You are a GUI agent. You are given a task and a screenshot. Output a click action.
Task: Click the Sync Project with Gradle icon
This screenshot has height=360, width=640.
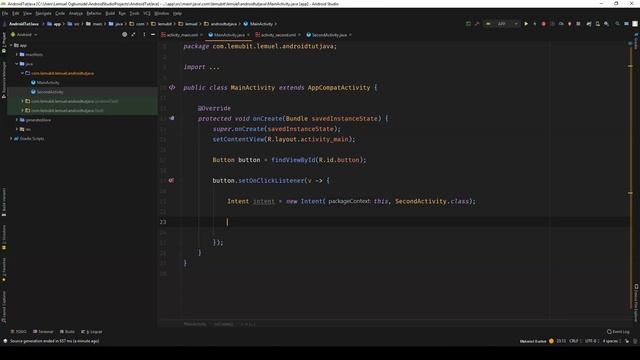[x=589, y=24]
